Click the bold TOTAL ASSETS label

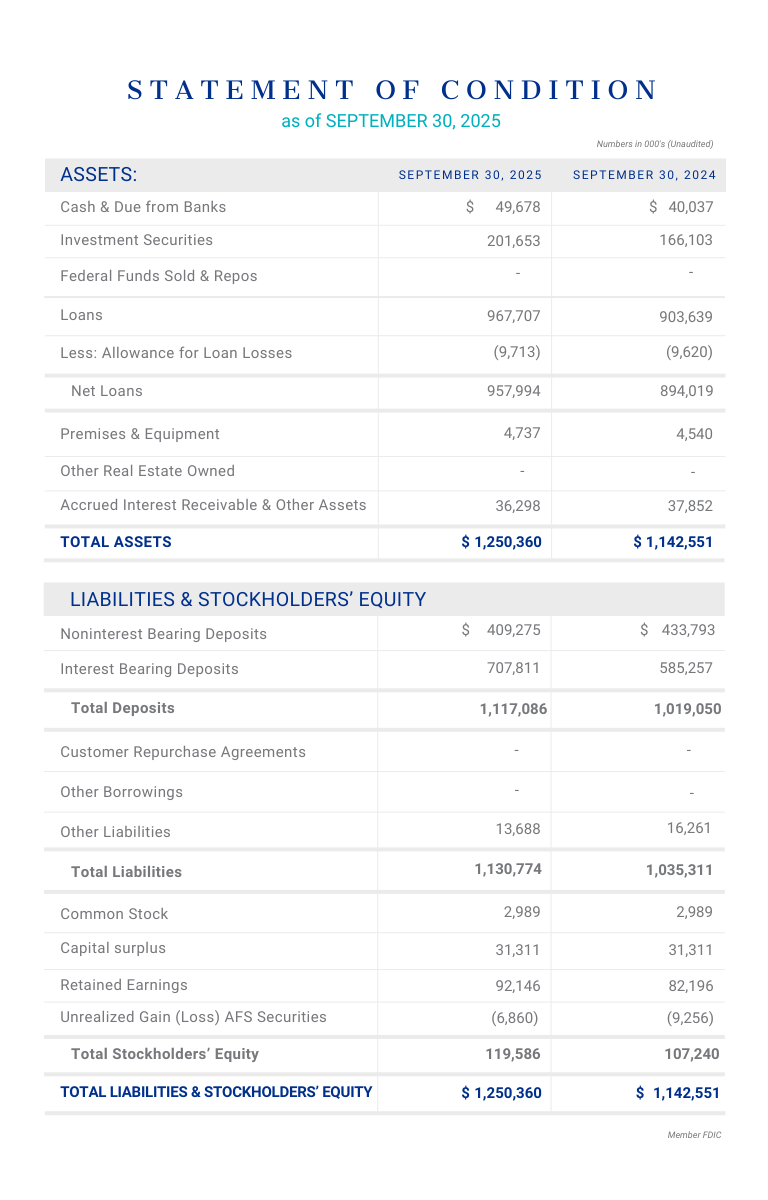(x=116, y=542)
